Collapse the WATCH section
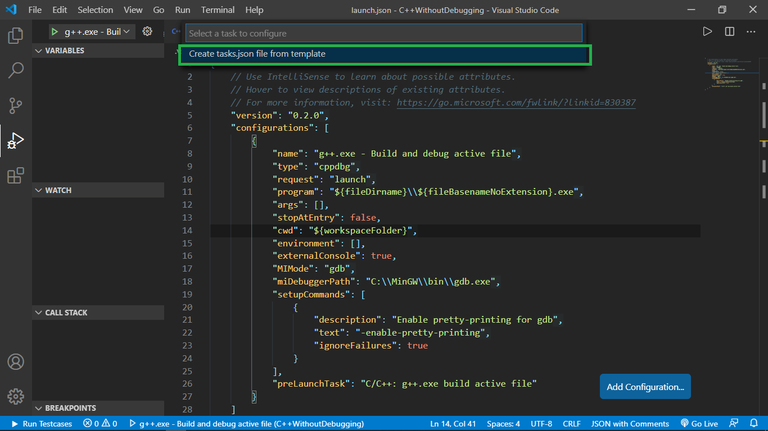Screen dimensions: 768x431 point(60,189)
